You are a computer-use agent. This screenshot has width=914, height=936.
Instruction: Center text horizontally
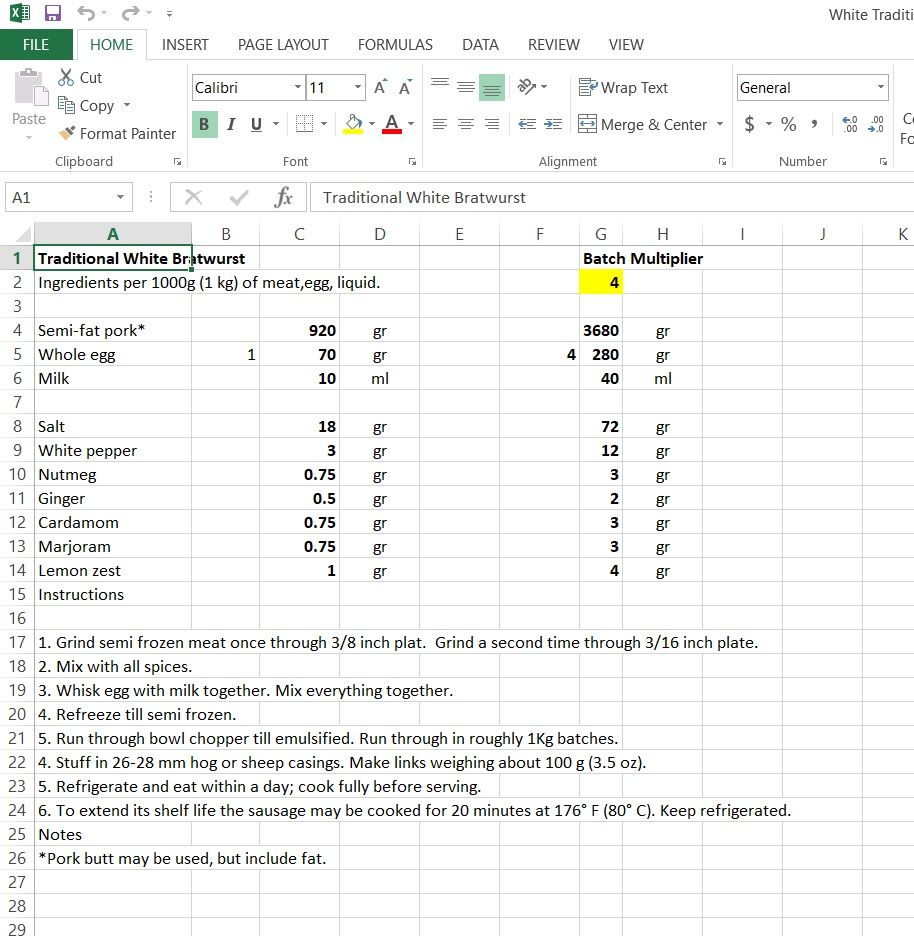click(466, 124)
